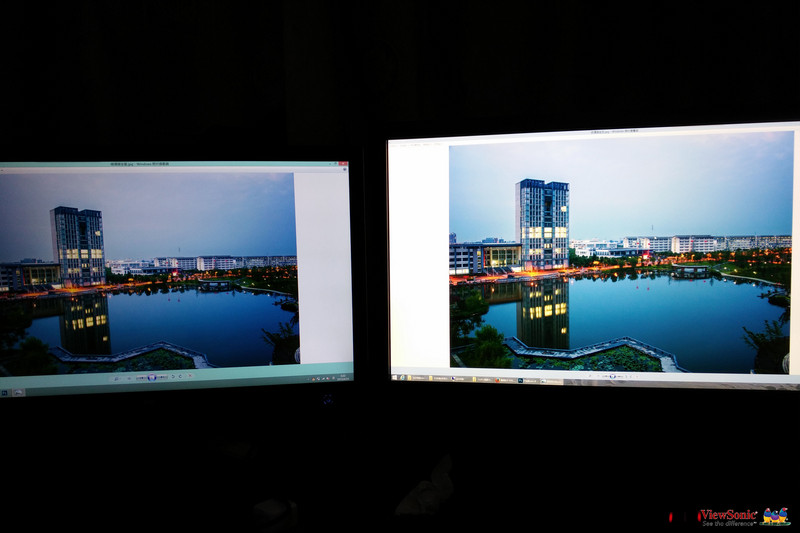This screenshot has height=533, width=800.
Task: Click photo viewer taskbar button on right monitor
Action: click(x=551, y=381)
